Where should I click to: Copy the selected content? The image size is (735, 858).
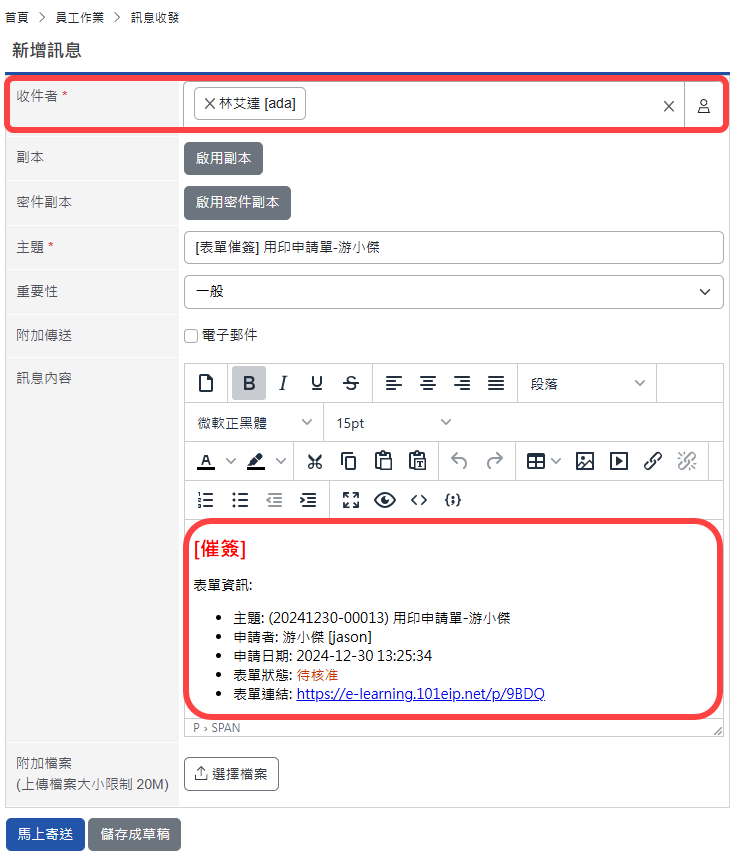click(349, 461)
